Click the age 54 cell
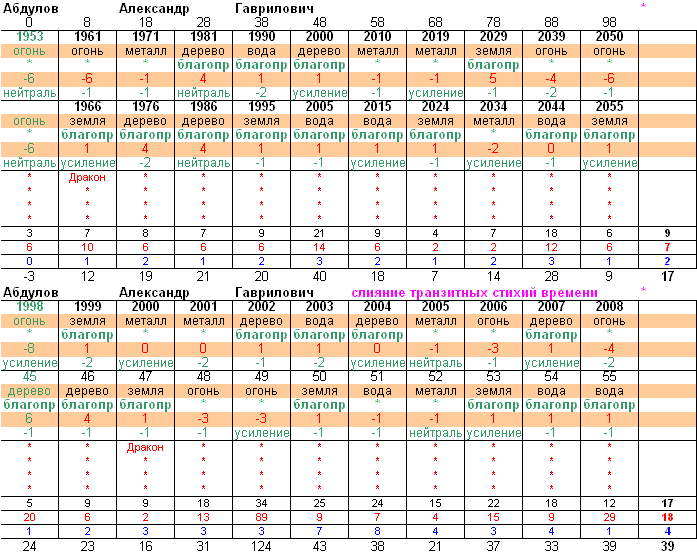Image resolution: width=697 pixels, height=555 pixels. [x=551, y=377]
